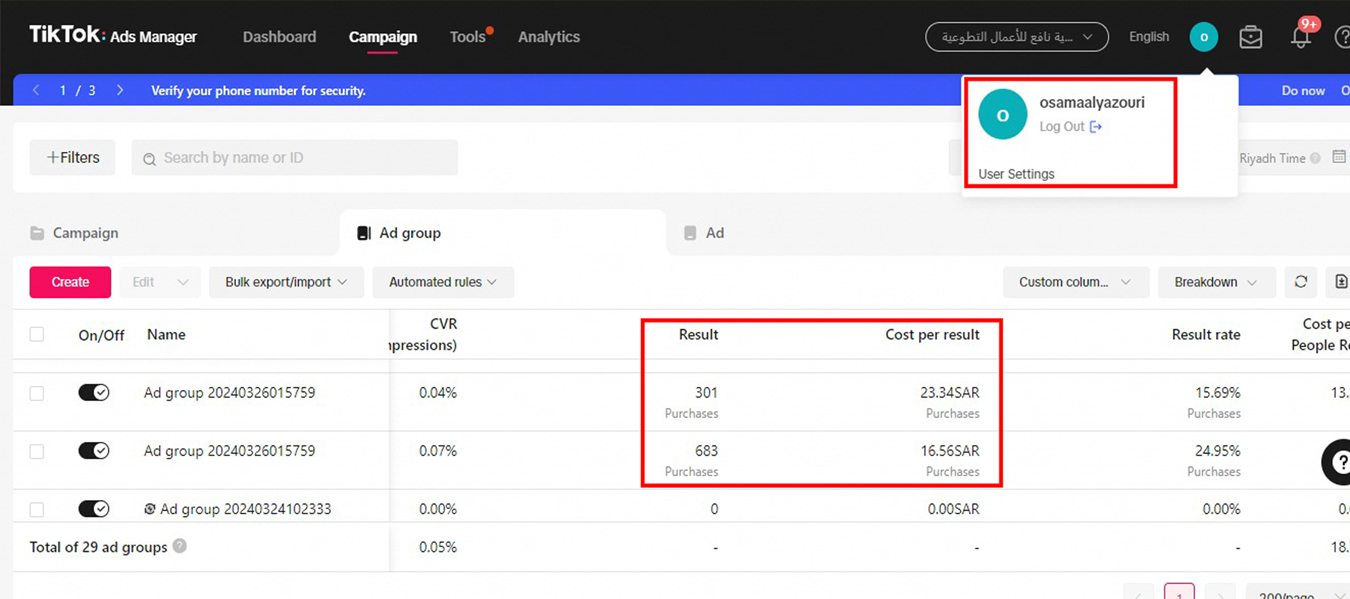The height and width of the screenshot is (599, 1350).
Task: Toggle off the first Ad group 20240326015759 switch
Action: click(94, 393)
